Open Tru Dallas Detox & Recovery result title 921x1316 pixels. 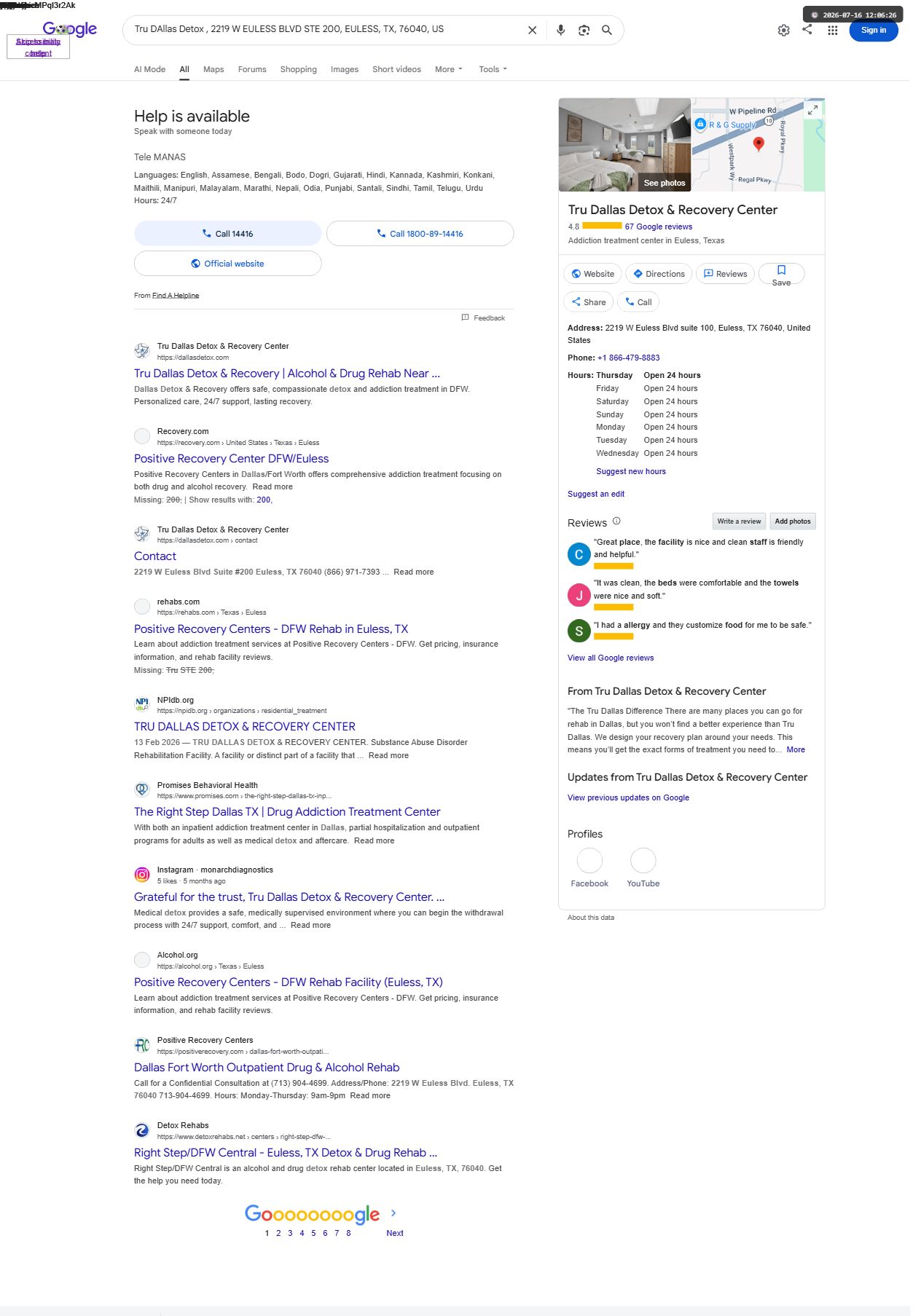tap(287, 374)
